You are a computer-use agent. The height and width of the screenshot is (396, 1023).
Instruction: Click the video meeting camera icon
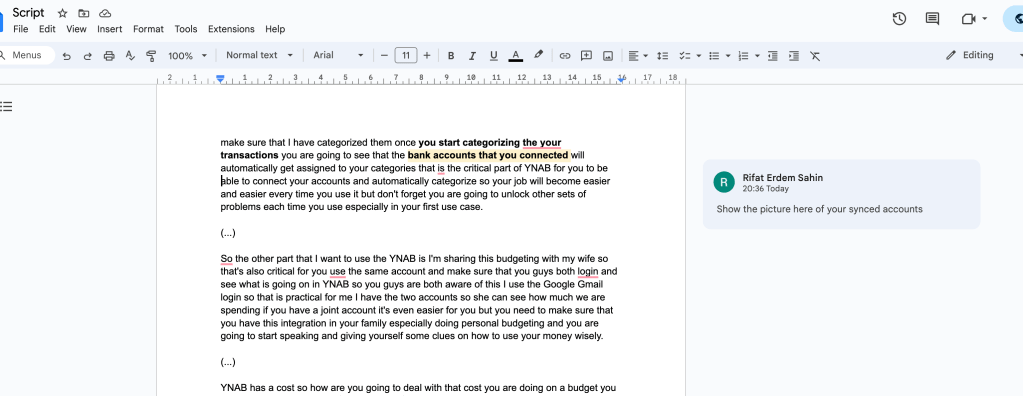tap(968, 19)
